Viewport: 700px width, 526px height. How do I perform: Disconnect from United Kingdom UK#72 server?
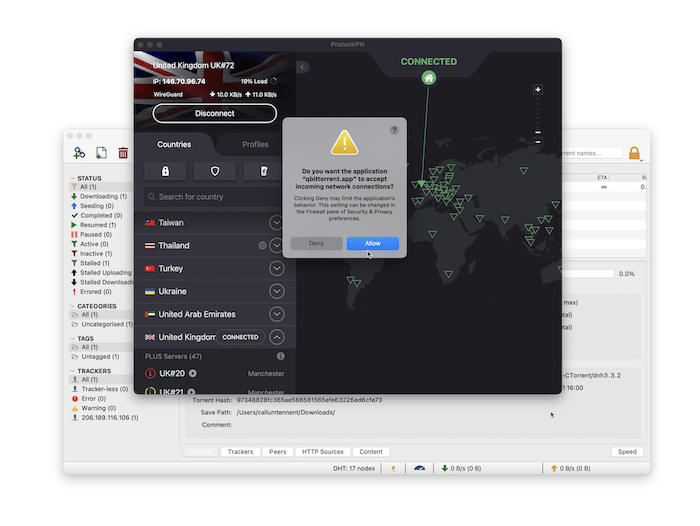click(215, 113)
